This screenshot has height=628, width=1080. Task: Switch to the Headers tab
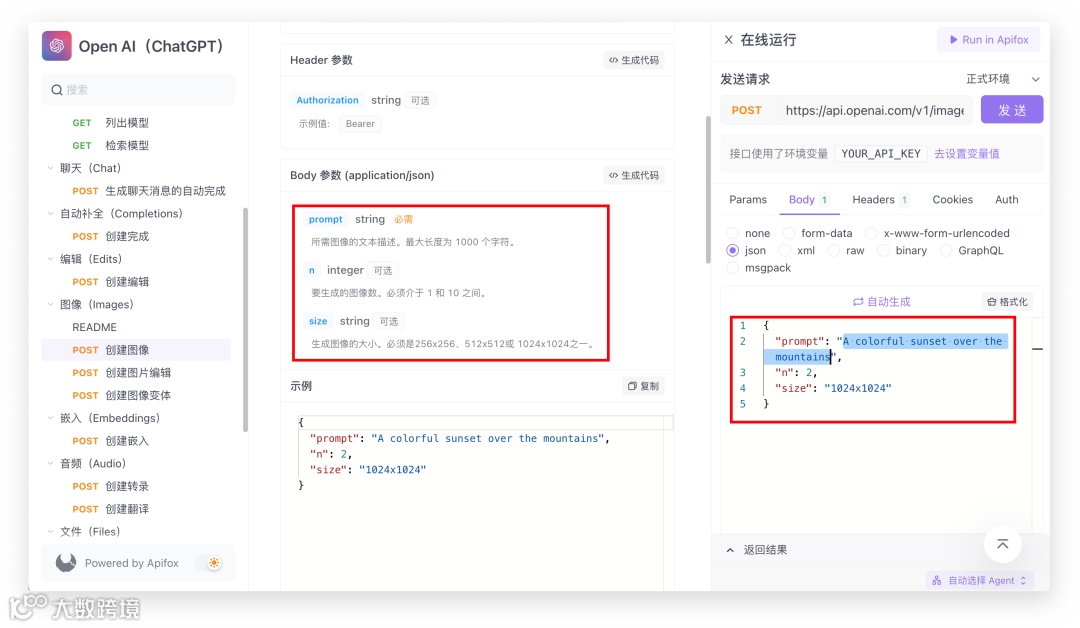[x=880, y=200]
